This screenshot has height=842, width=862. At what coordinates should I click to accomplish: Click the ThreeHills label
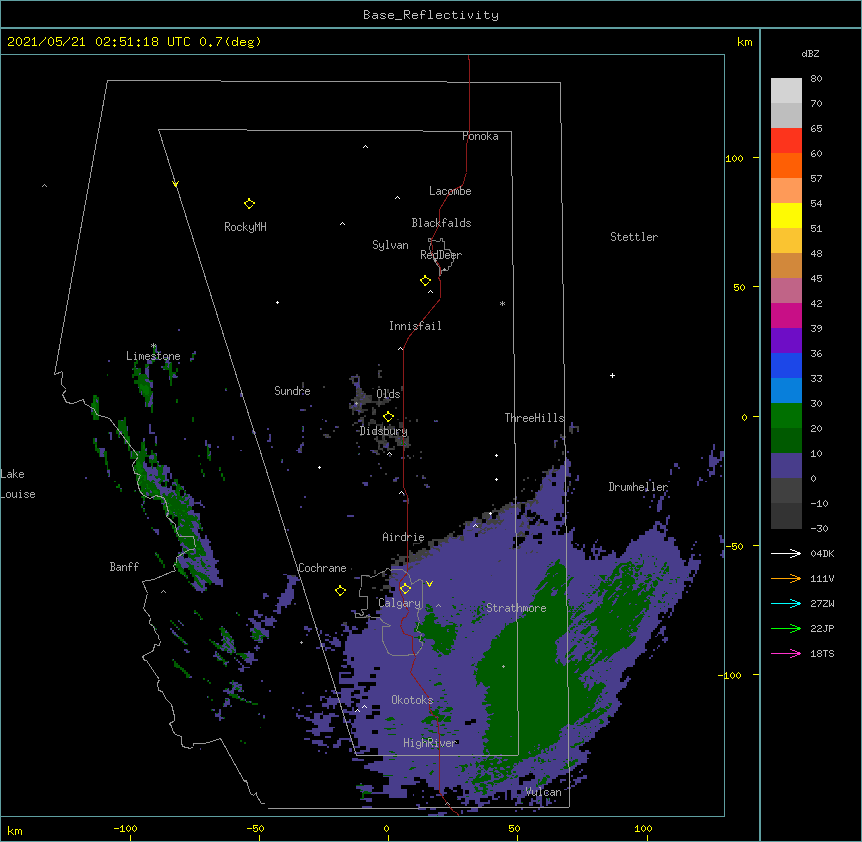pos(534,418)
